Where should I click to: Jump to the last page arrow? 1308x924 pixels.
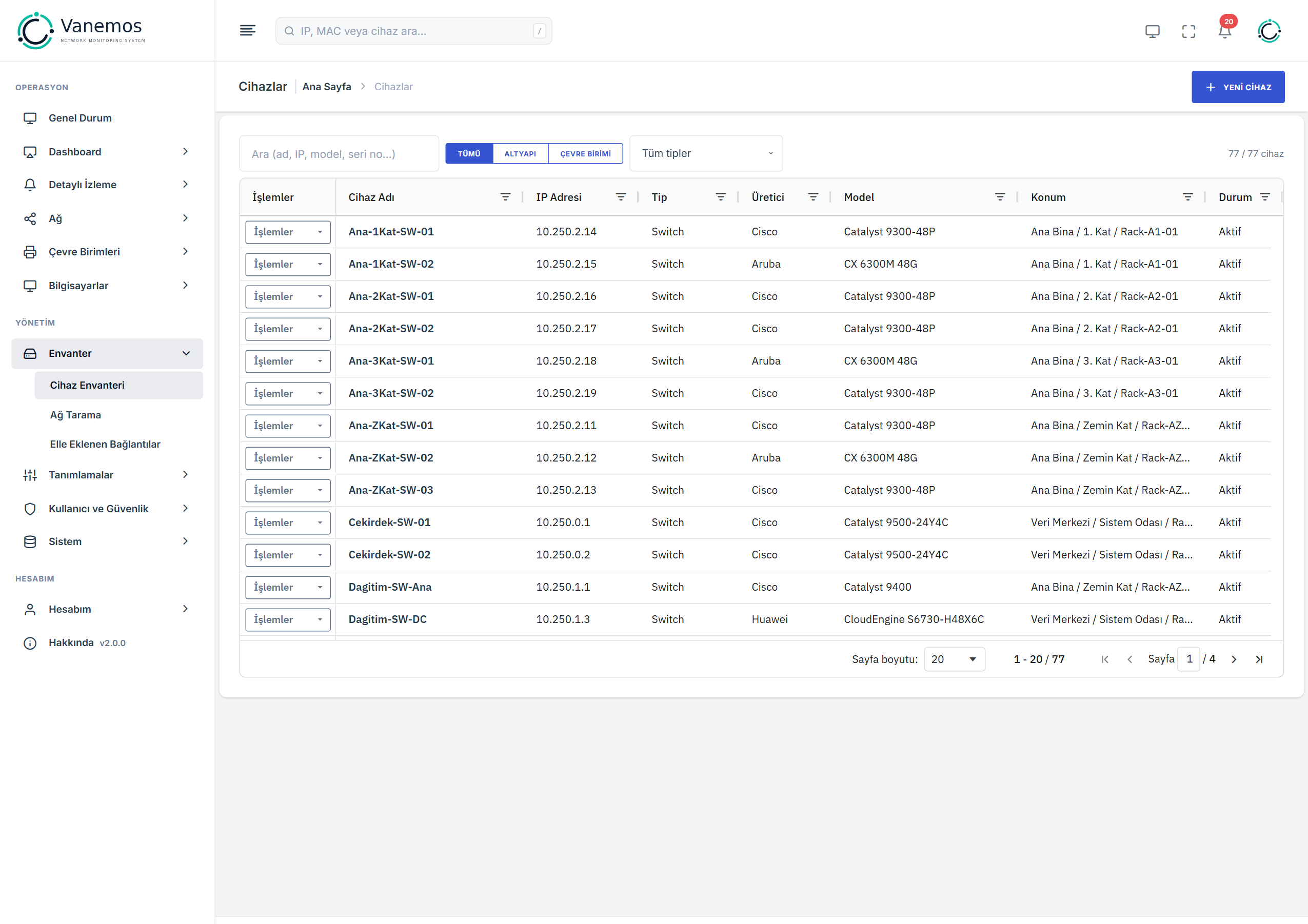(x=1259, y=659)
